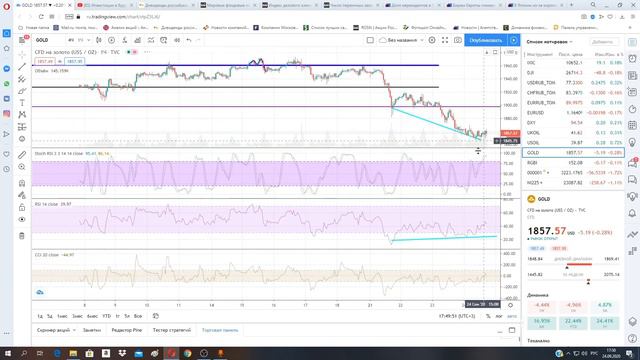Open the Тестер стратегий strategy tester tab

[x=172, y=330]
